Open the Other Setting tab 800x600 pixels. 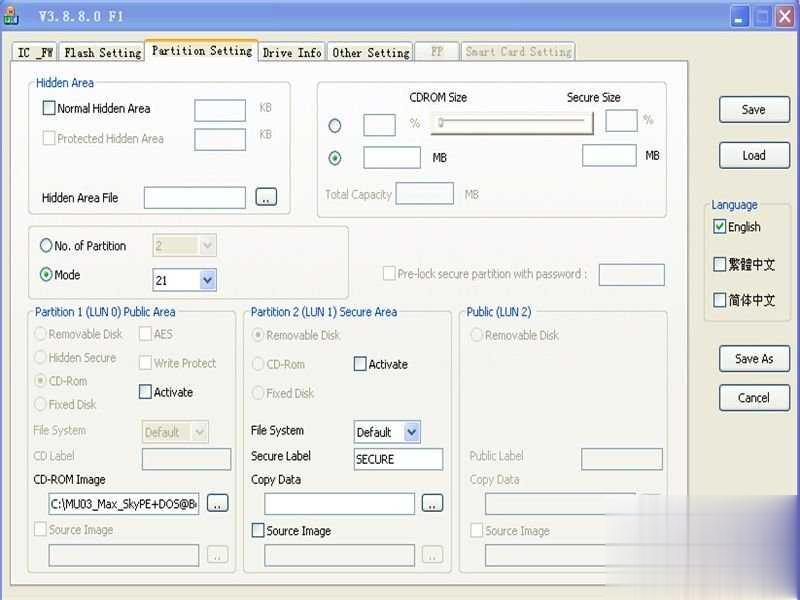click(370, 52)
